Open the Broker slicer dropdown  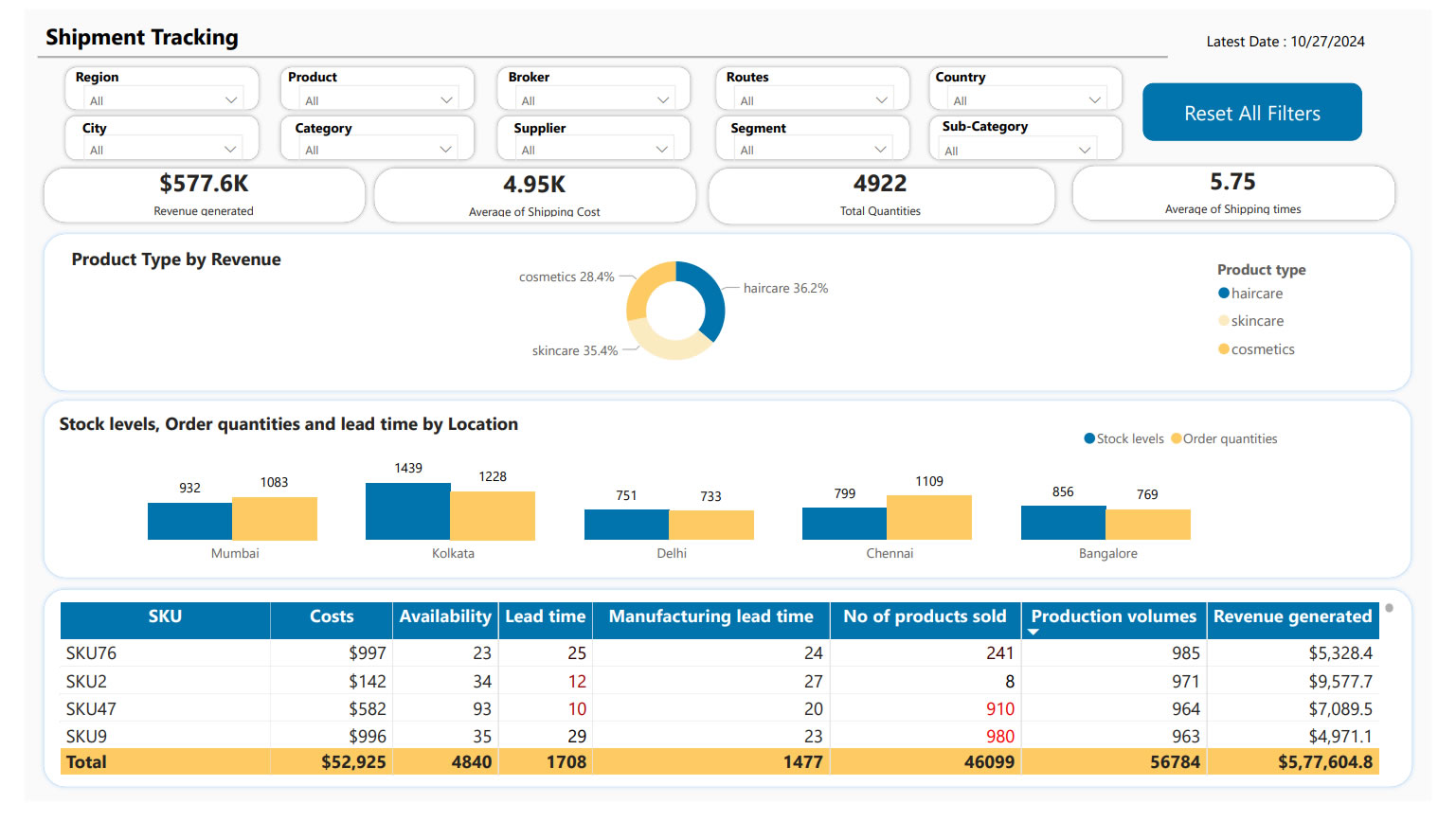[x=662, y=100]
